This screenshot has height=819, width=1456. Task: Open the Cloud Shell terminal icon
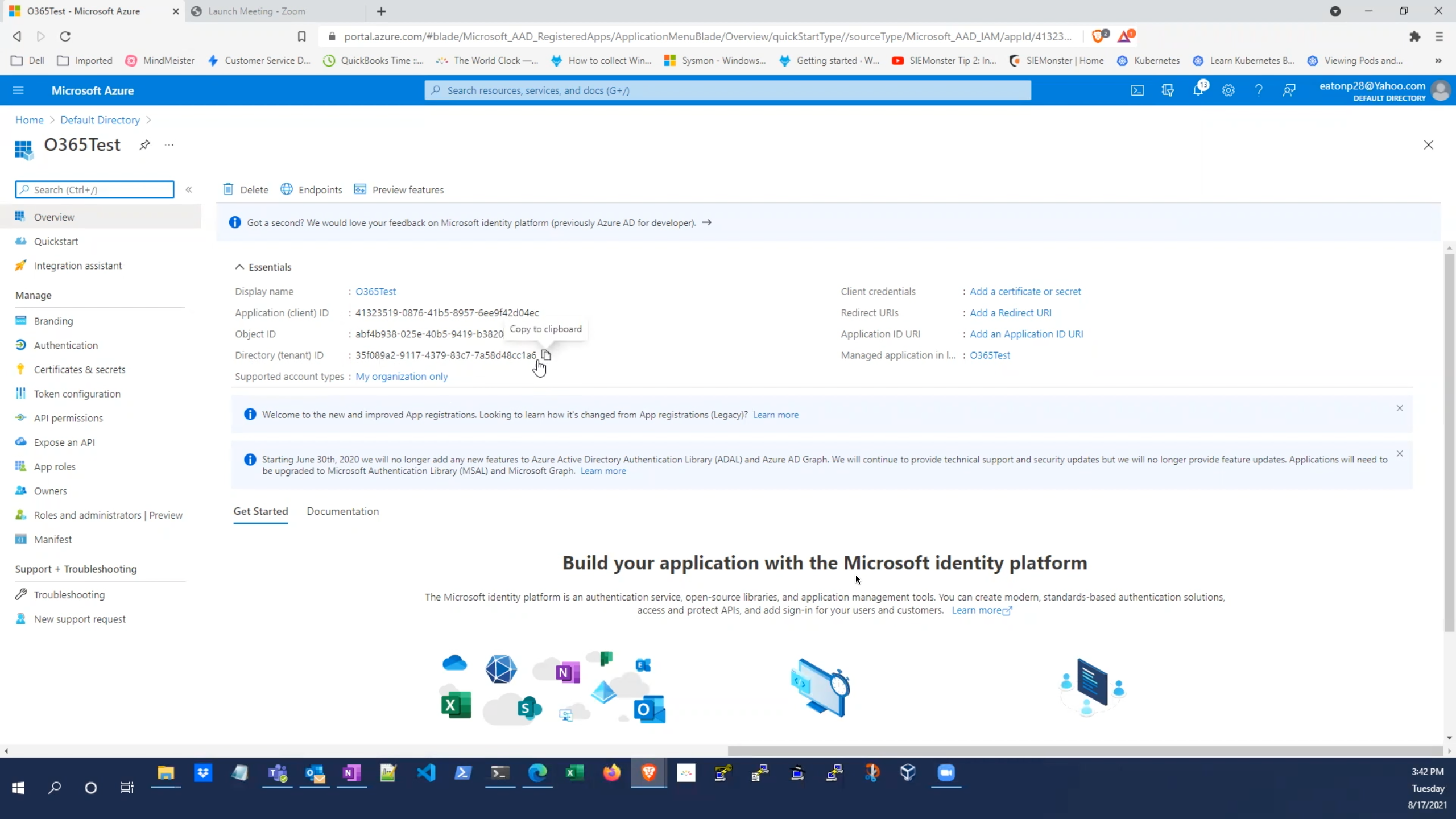click(1137, 90)
